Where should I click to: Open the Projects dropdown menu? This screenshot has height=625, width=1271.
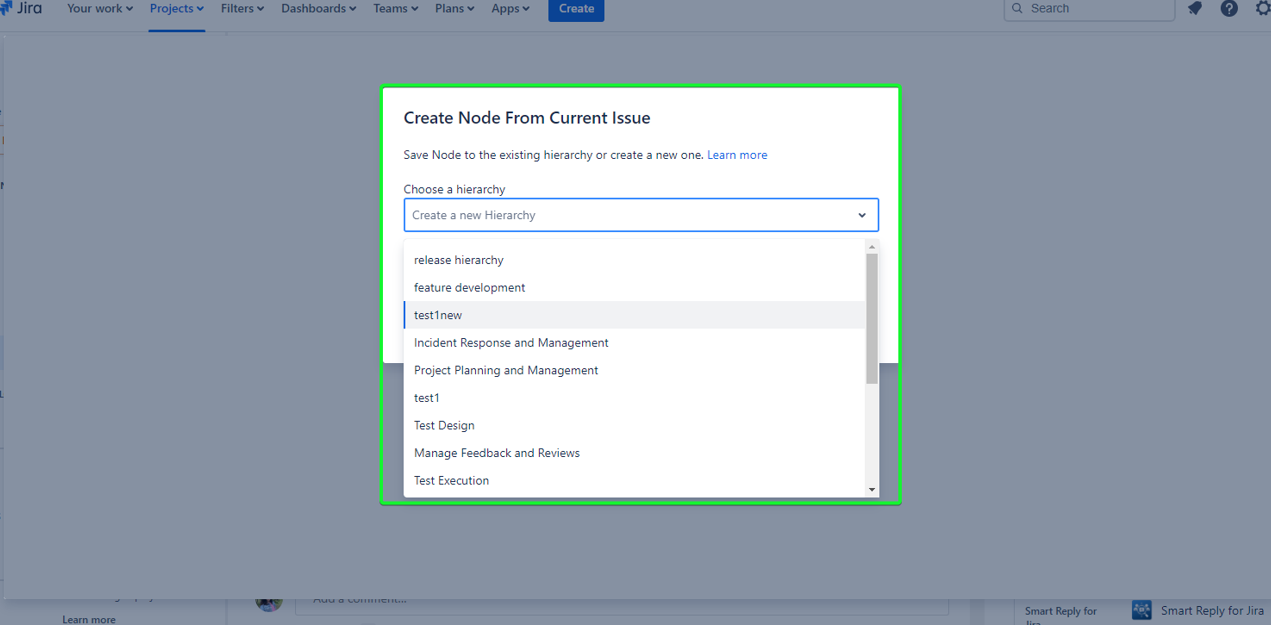[177, 8]
